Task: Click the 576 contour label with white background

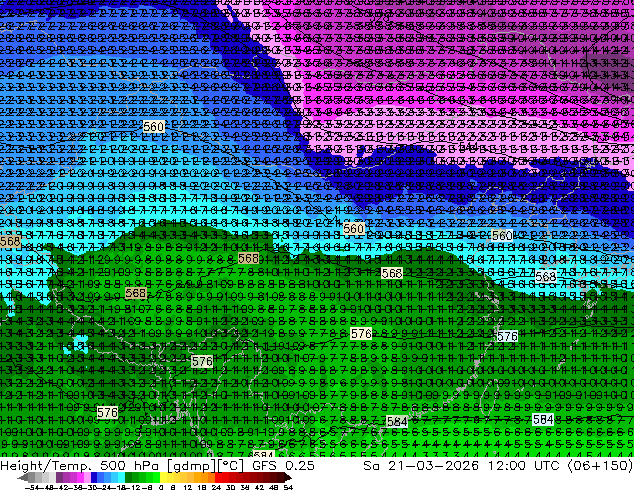Action: [x=507, y=336]
